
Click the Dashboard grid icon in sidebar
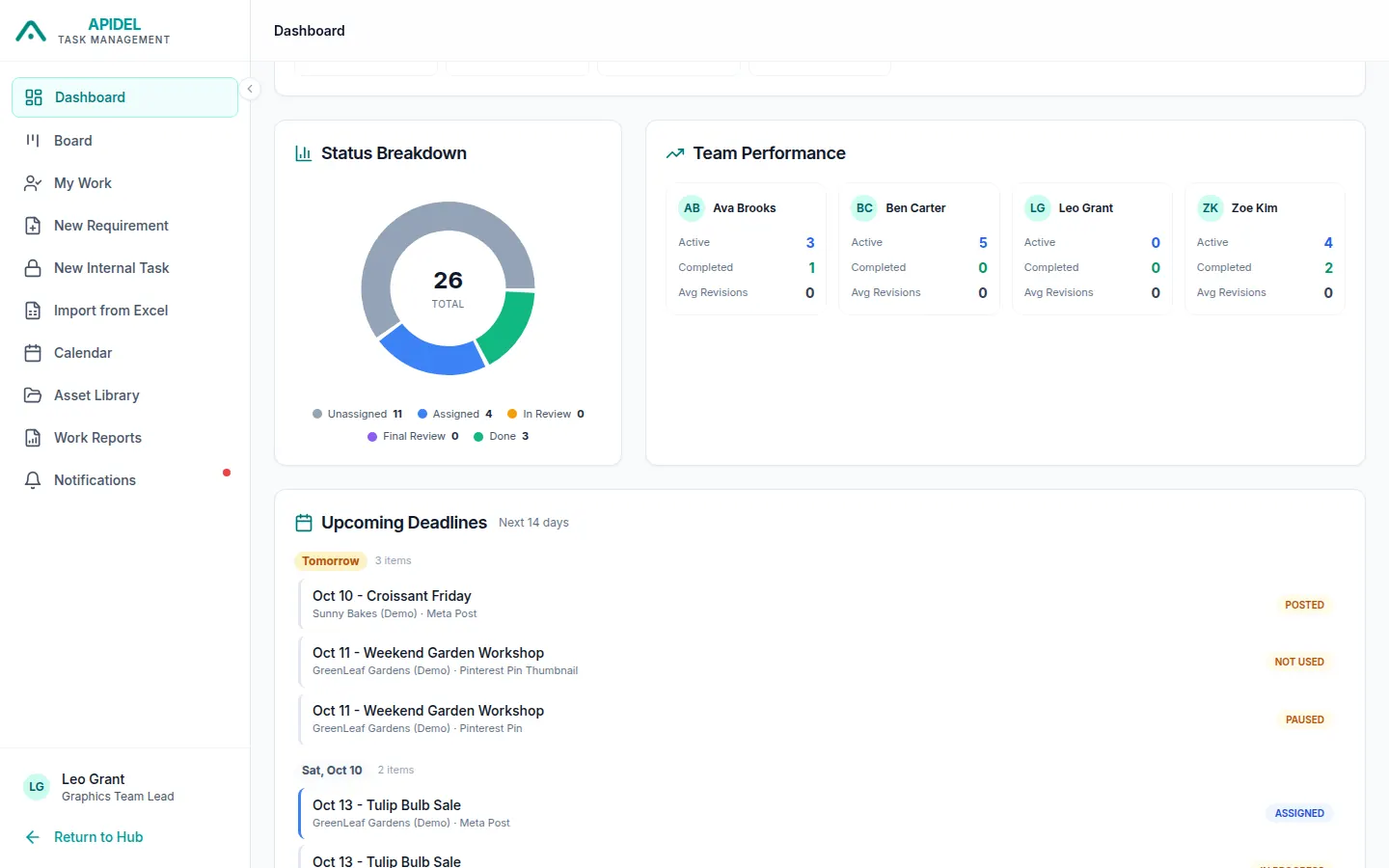[34, 97]
